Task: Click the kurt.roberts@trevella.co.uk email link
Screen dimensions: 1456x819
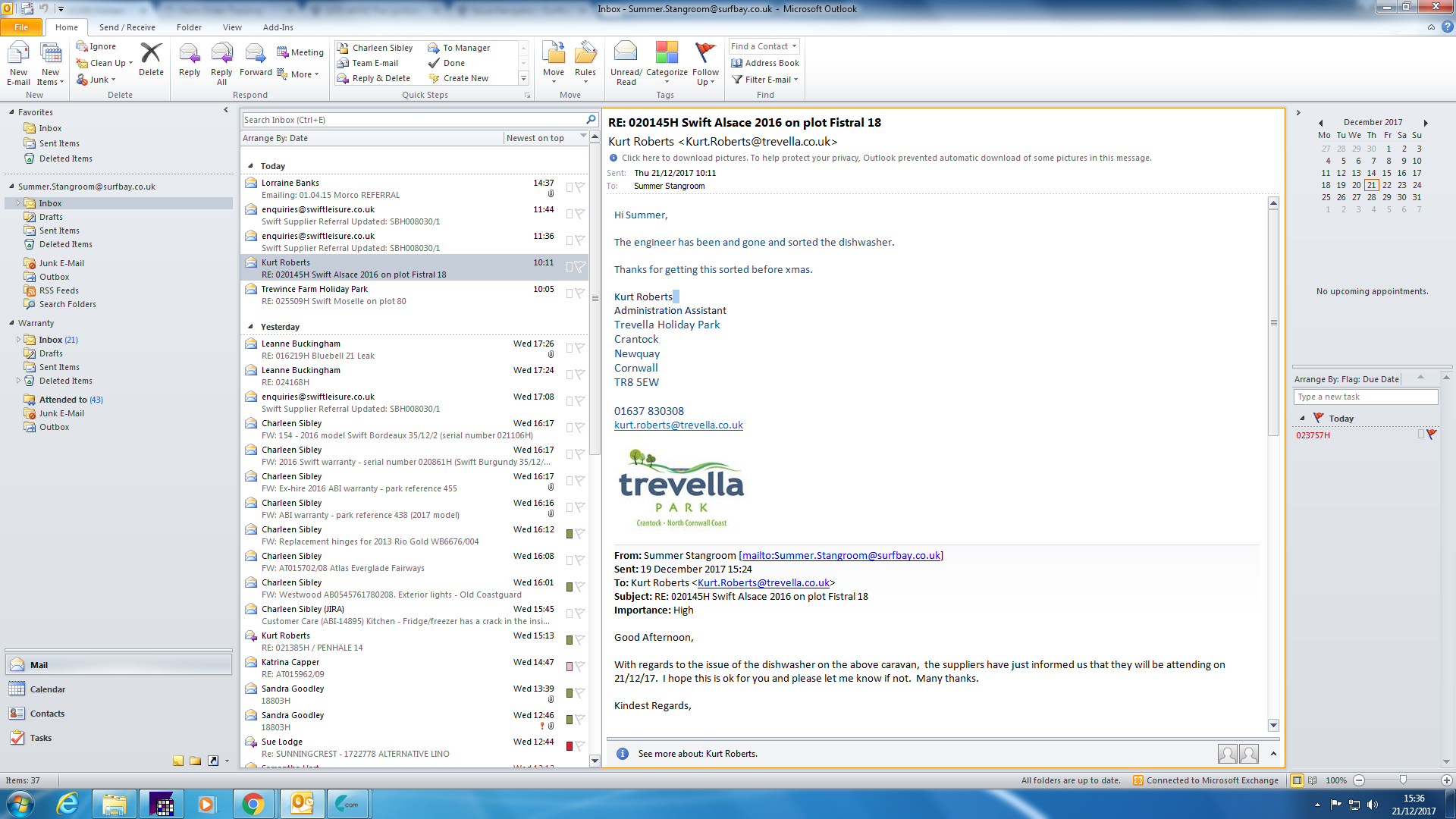Action: [678, 425]
